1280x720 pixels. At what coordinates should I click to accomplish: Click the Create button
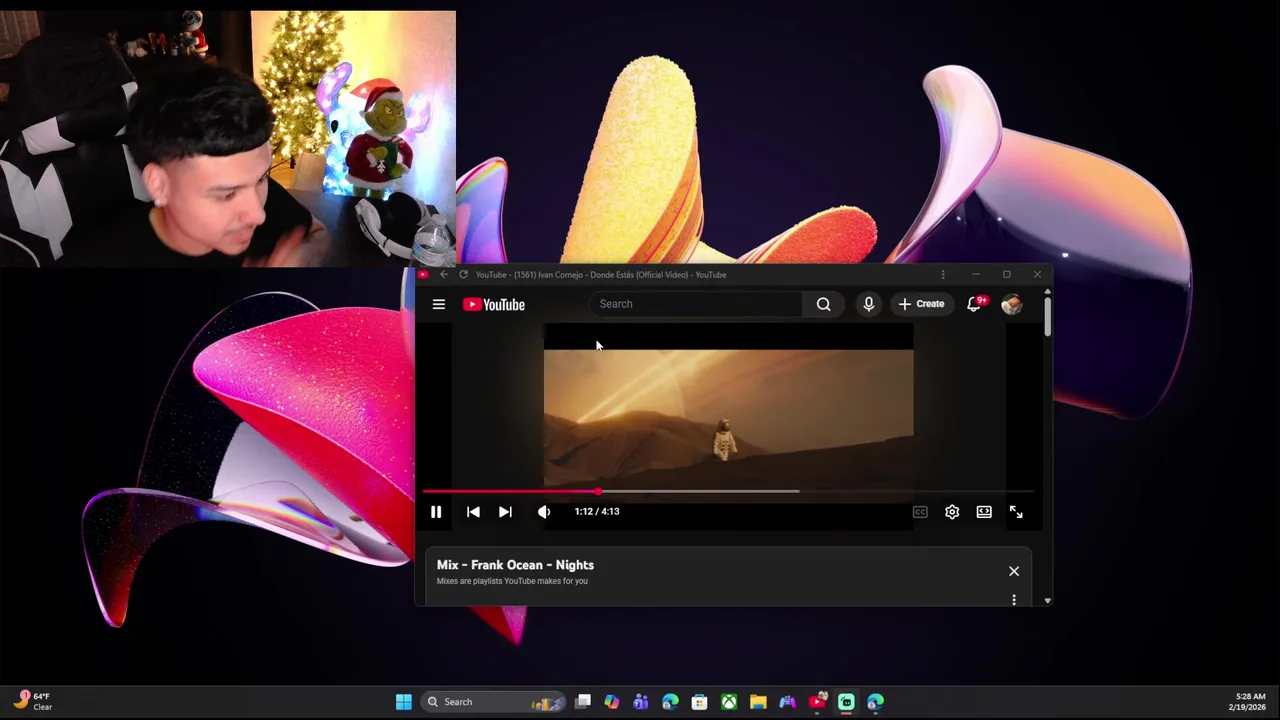(x=921, y=304)
